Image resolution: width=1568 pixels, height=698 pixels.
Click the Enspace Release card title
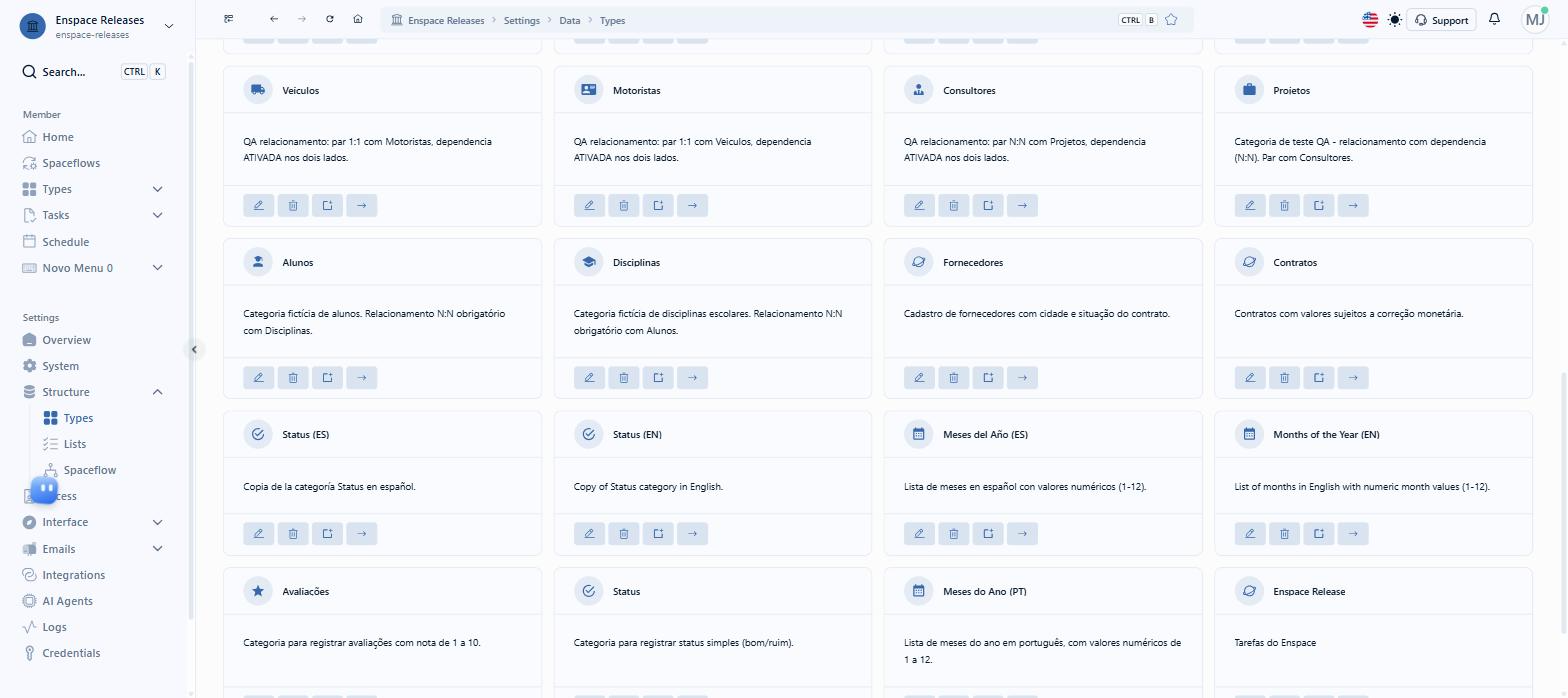(1309, 592)
